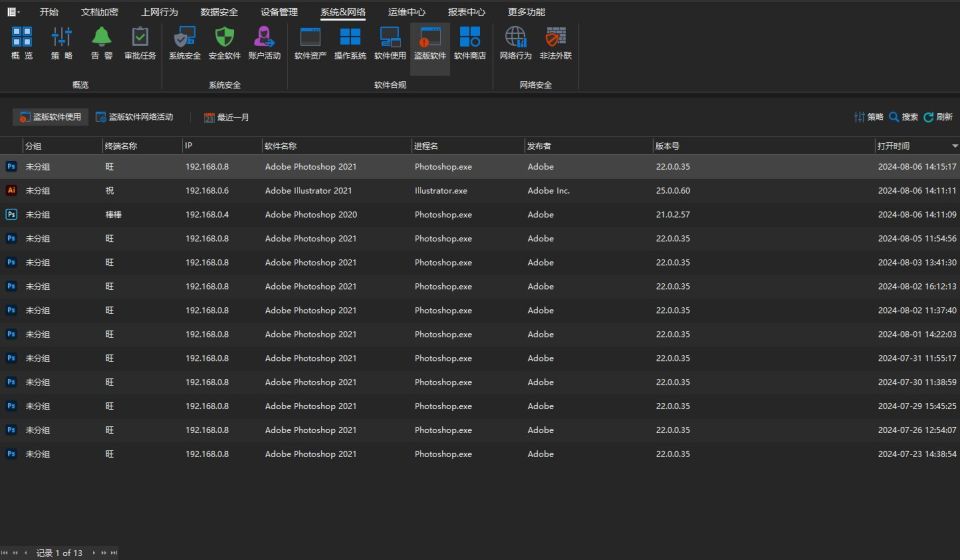Screen dimensions: 960x560
Task: Open the 概览 overview icon in ribbon
Action: click(x=21, y=37)
